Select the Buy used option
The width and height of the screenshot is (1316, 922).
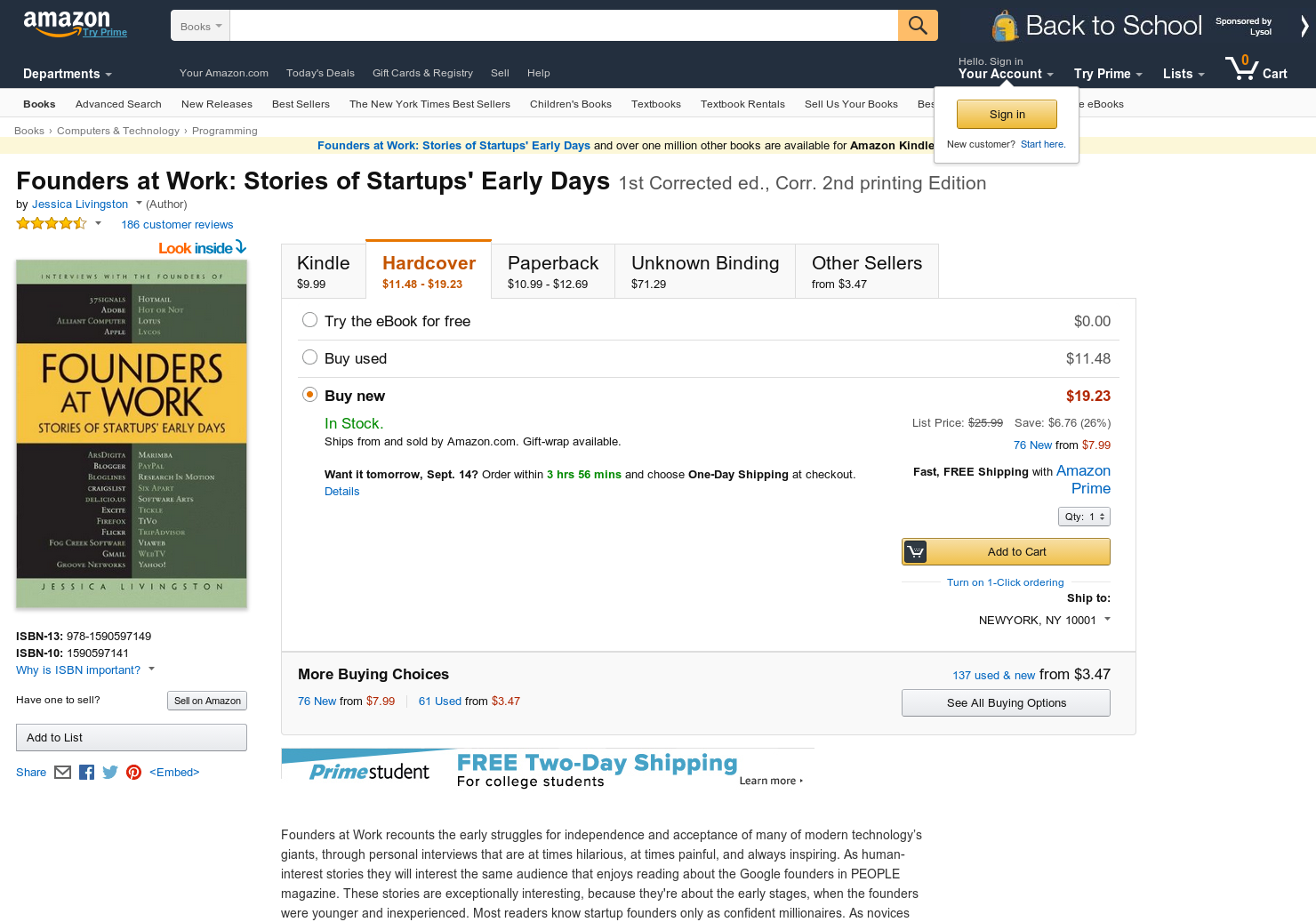[309, 357]
